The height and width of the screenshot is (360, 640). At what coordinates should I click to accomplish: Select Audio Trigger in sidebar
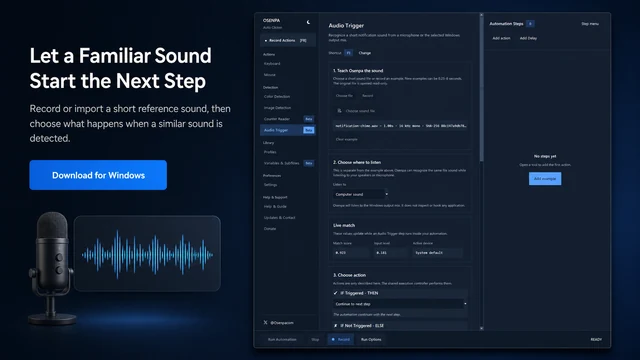point(288,130)
